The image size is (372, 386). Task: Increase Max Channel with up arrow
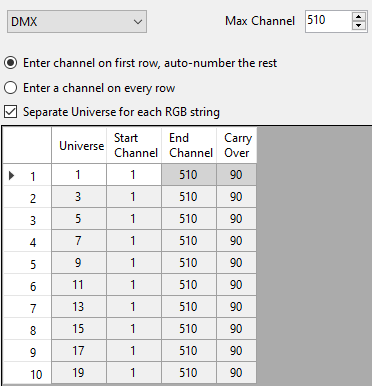(x=358, y=17)
